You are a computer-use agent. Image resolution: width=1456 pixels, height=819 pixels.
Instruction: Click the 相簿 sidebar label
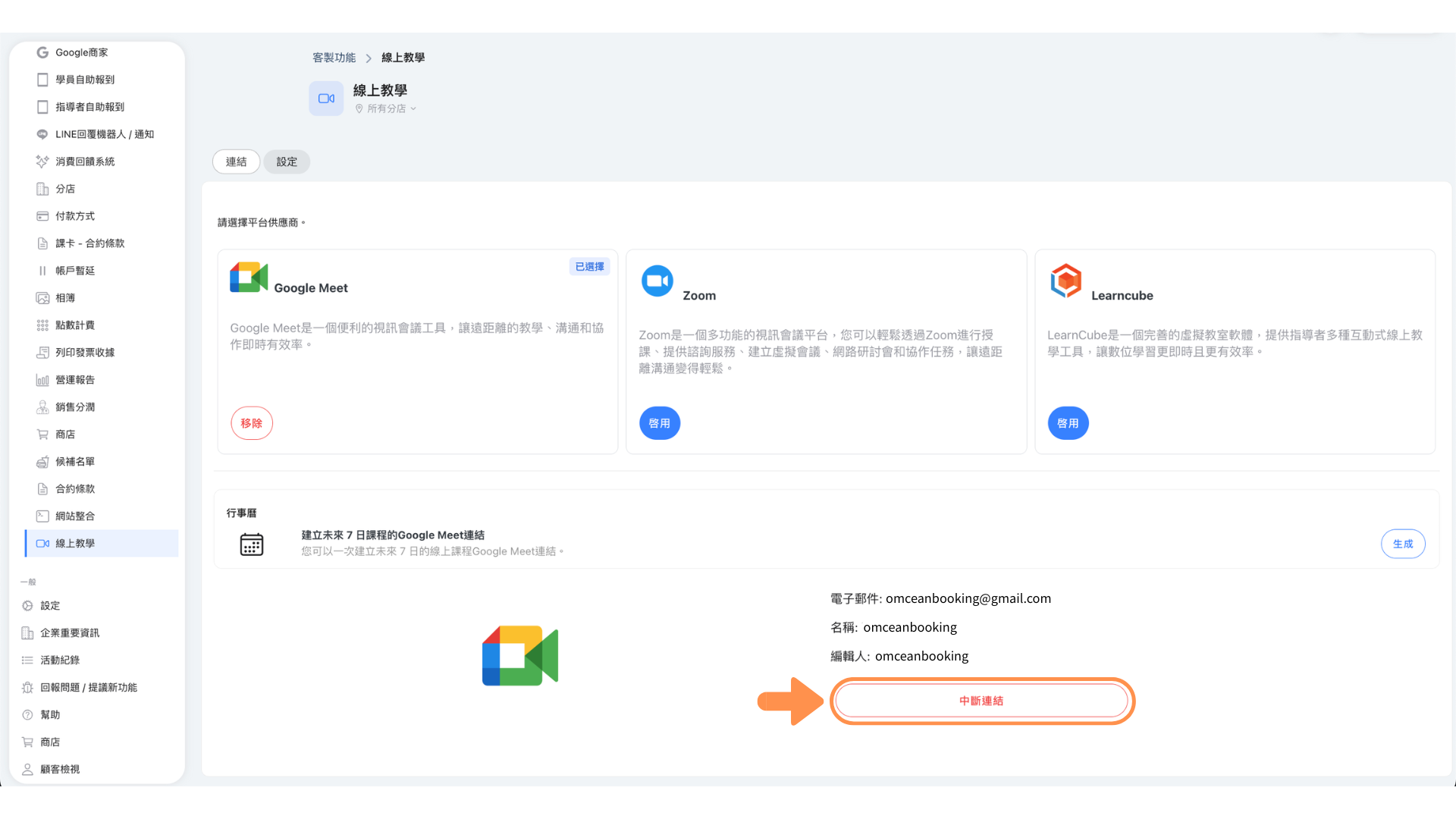65,298
